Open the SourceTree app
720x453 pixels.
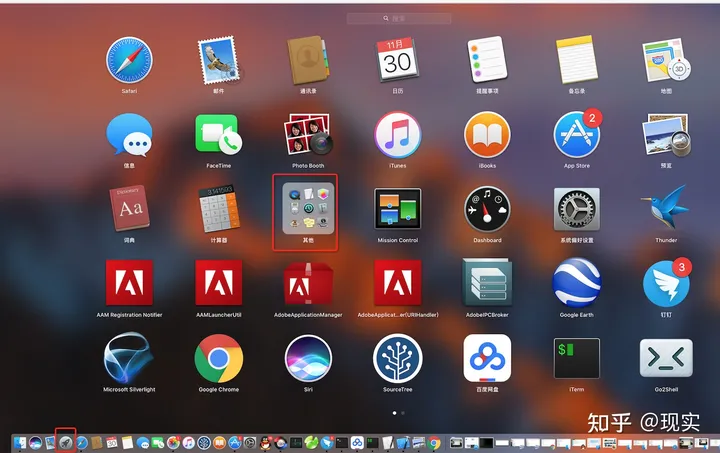pyautogui.click(x=397, y=358)
